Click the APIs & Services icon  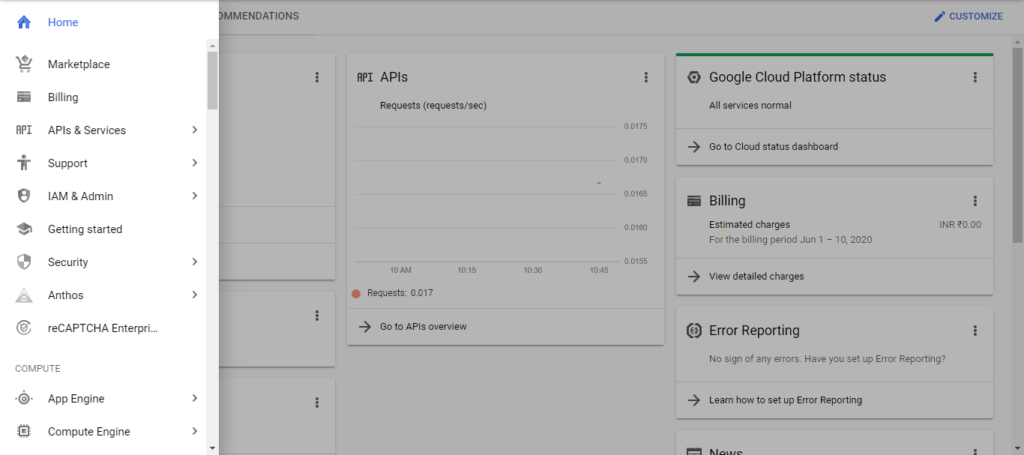coord(24,130)
